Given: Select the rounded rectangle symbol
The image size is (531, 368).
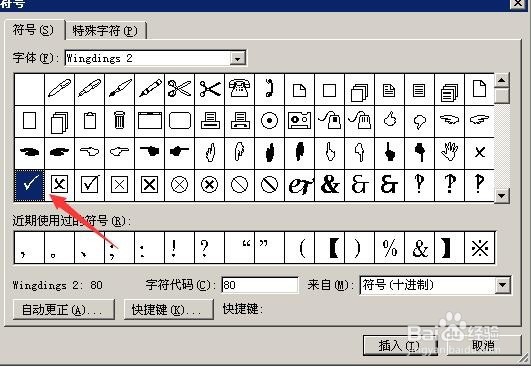Looking at the screenshot, I should click(179, 121).
